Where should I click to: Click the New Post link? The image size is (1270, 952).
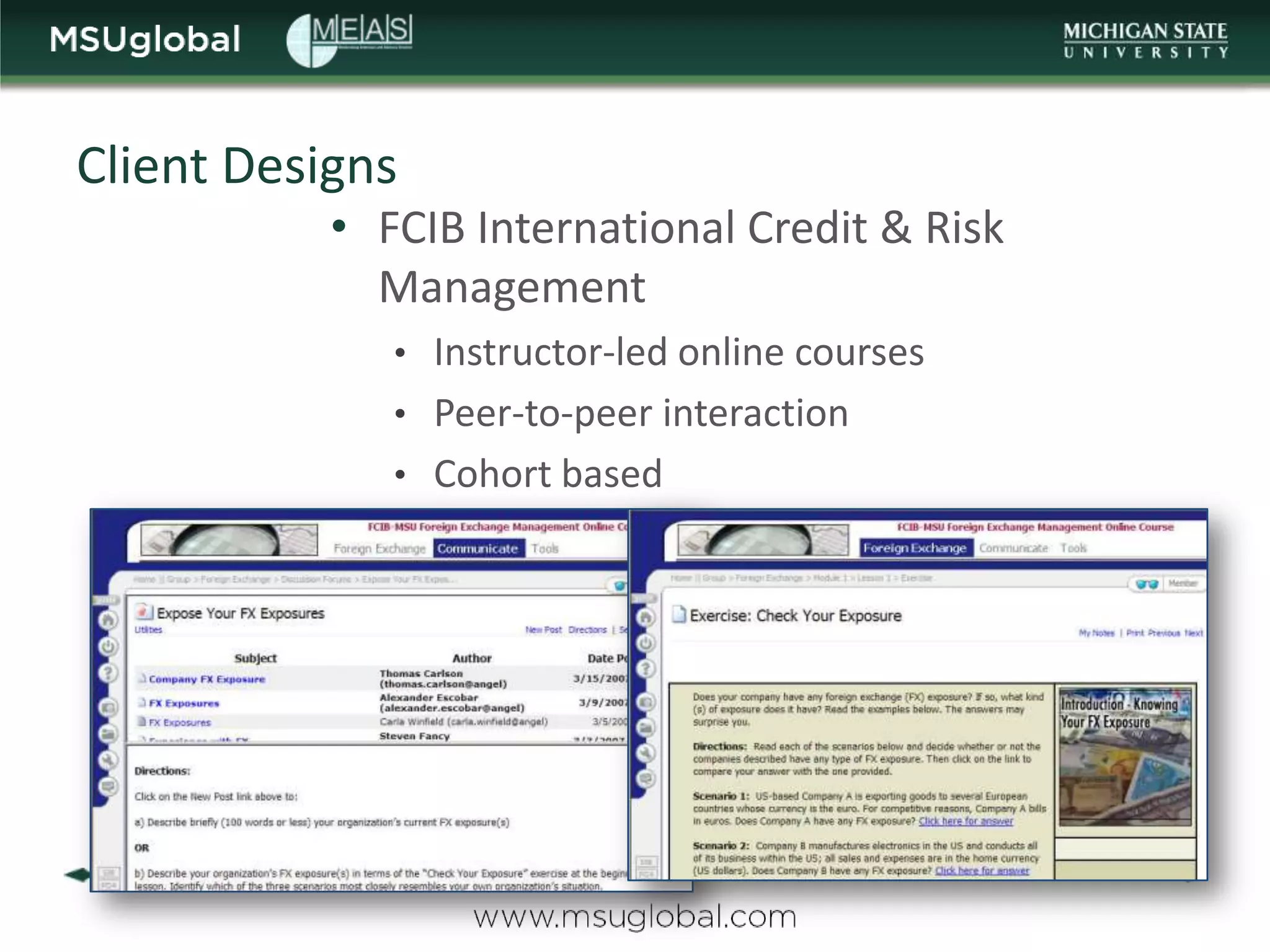543,630
